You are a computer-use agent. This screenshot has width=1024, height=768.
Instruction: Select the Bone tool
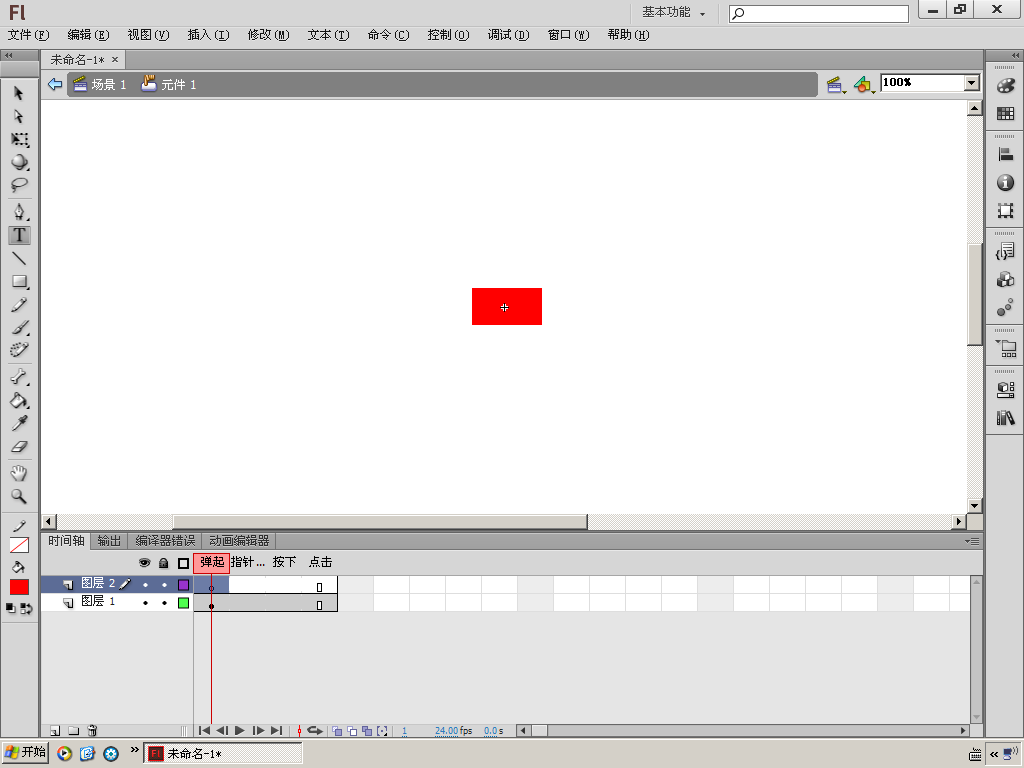tap(20, 377)
